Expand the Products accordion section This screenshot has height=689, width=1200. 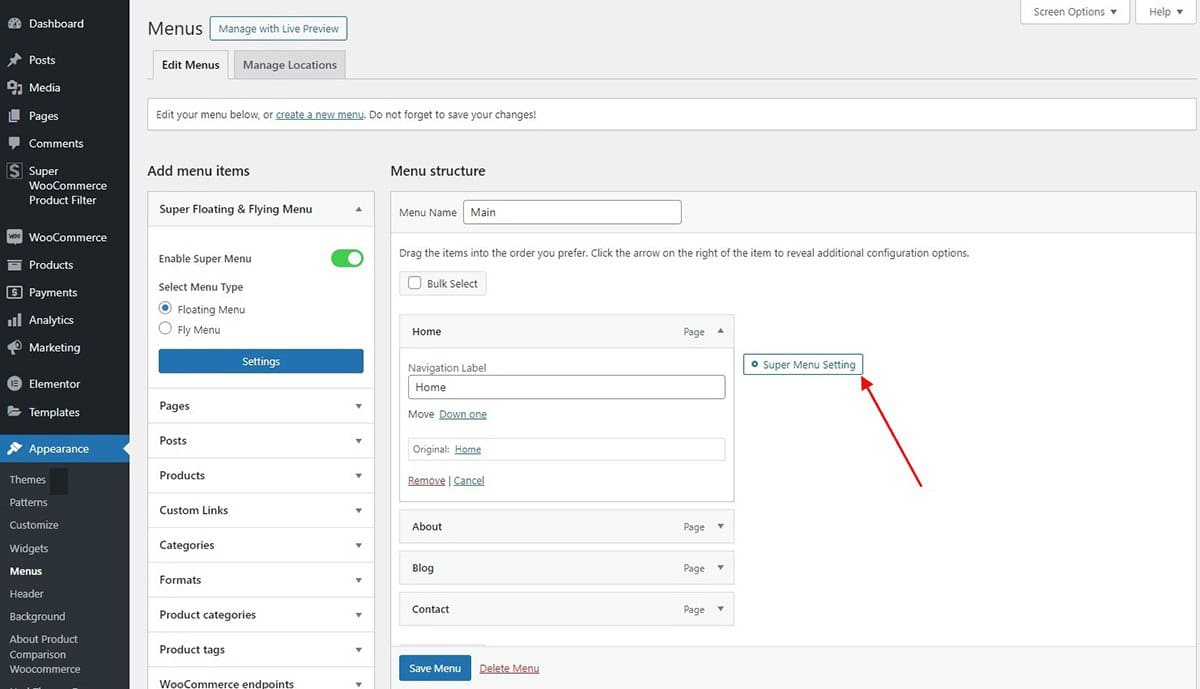click(358, 476)
